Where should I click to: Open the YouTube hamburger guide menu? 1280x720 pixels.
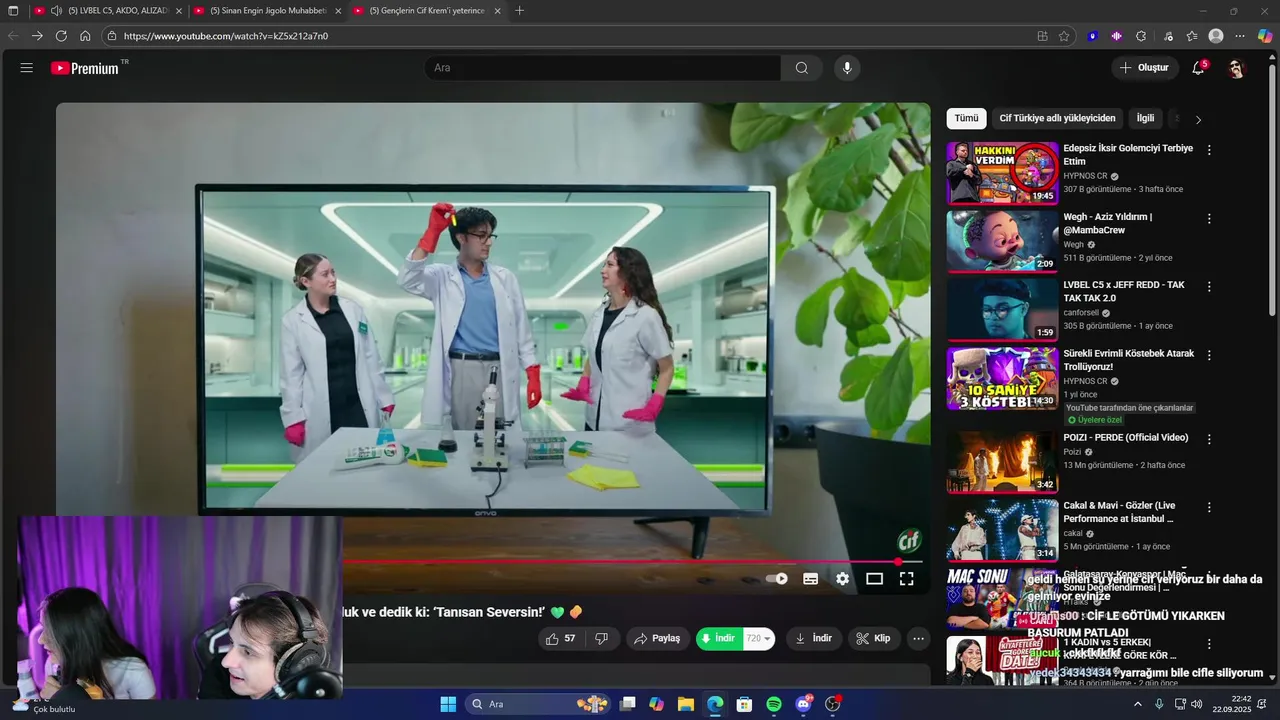[x=27, y=68]
